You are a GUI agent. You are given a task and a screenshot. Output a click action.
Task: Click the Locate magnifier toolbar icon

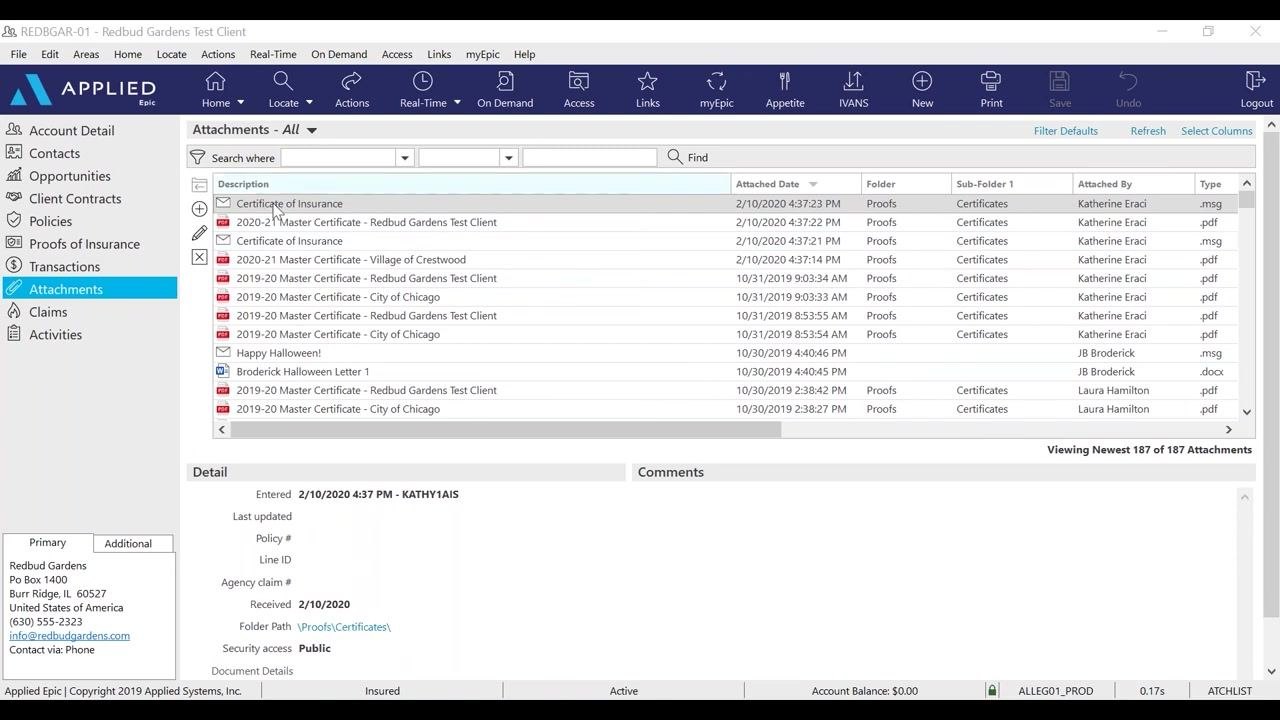(x=283, y=82)
